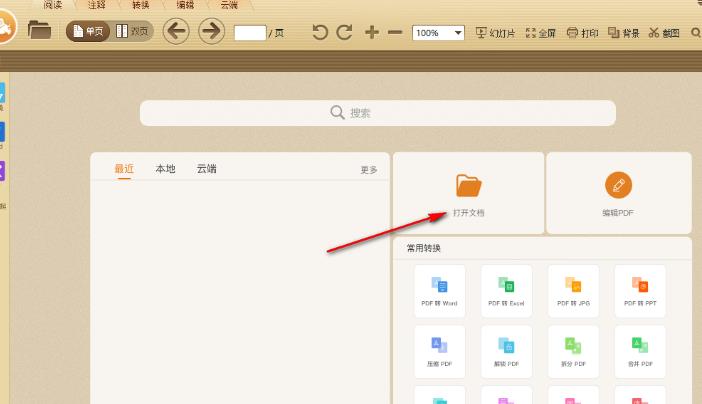Screen dimensions: 702x404
Task: Open the 转换 menu tab
Action: point(141,5)
